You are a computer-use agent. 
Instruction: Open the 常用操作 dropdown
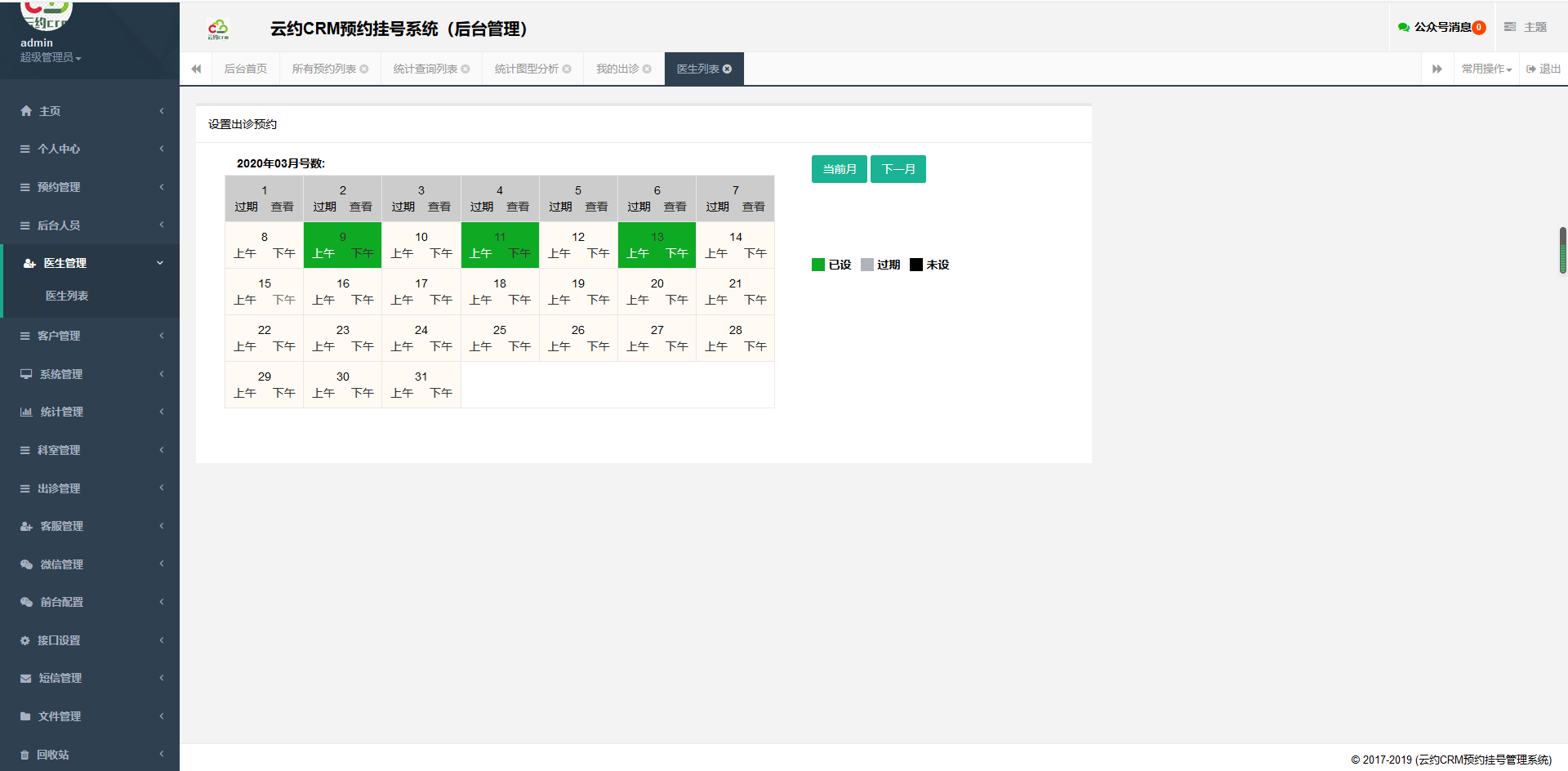pos(1486,69)
